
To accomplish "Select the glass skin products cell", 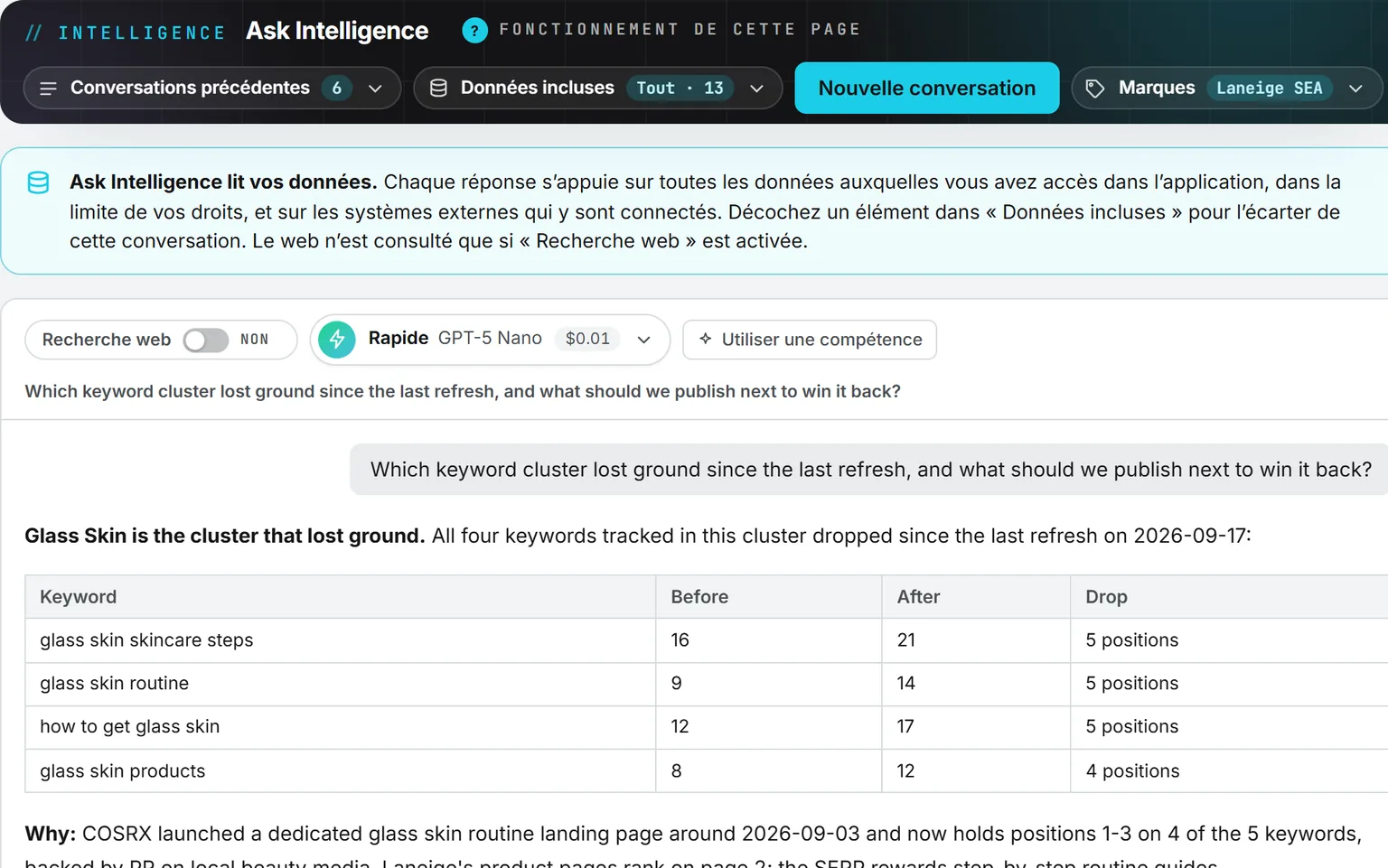I will [x=340, y=771].
